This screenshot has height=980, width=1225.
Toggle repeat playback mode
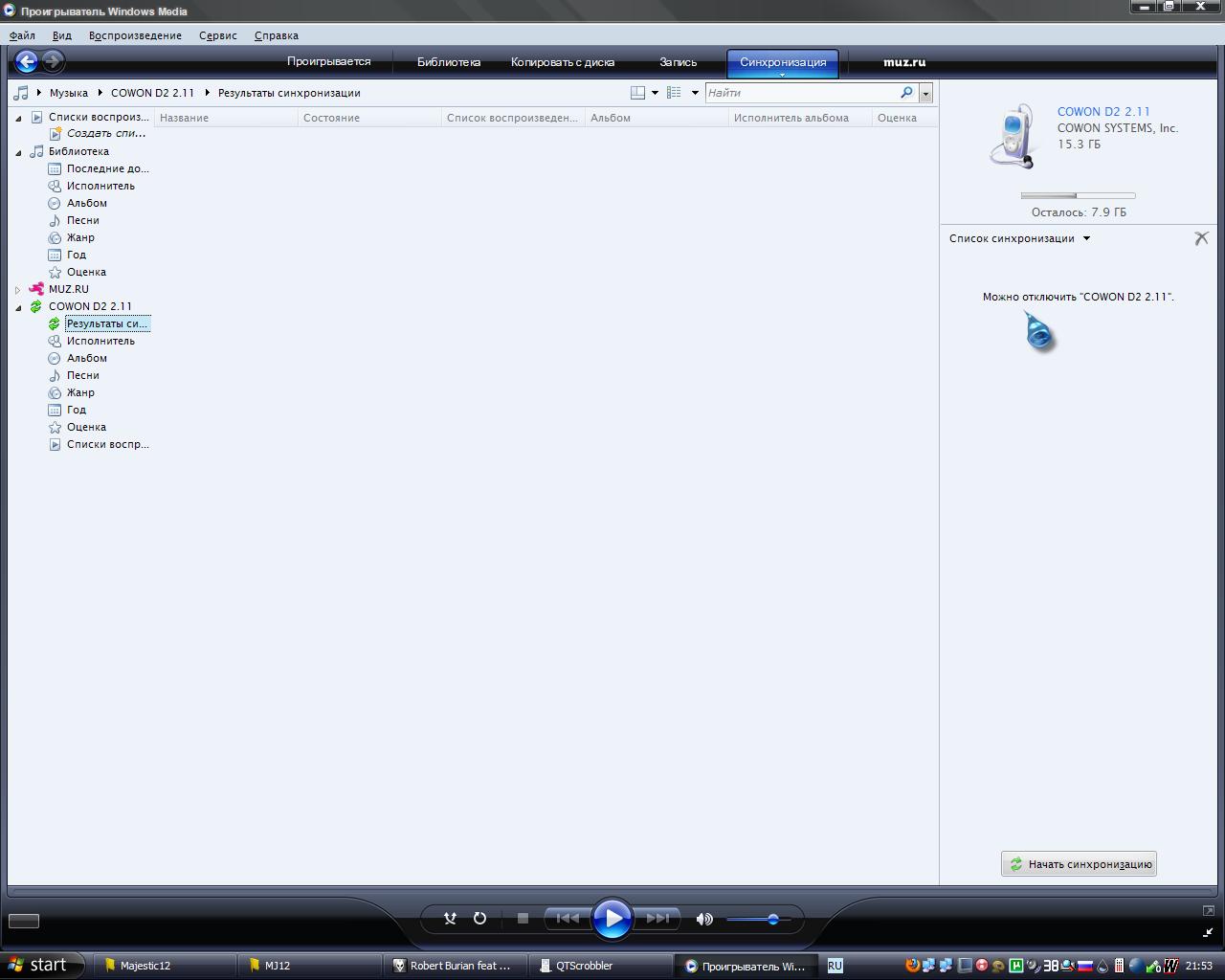(479, 919)
